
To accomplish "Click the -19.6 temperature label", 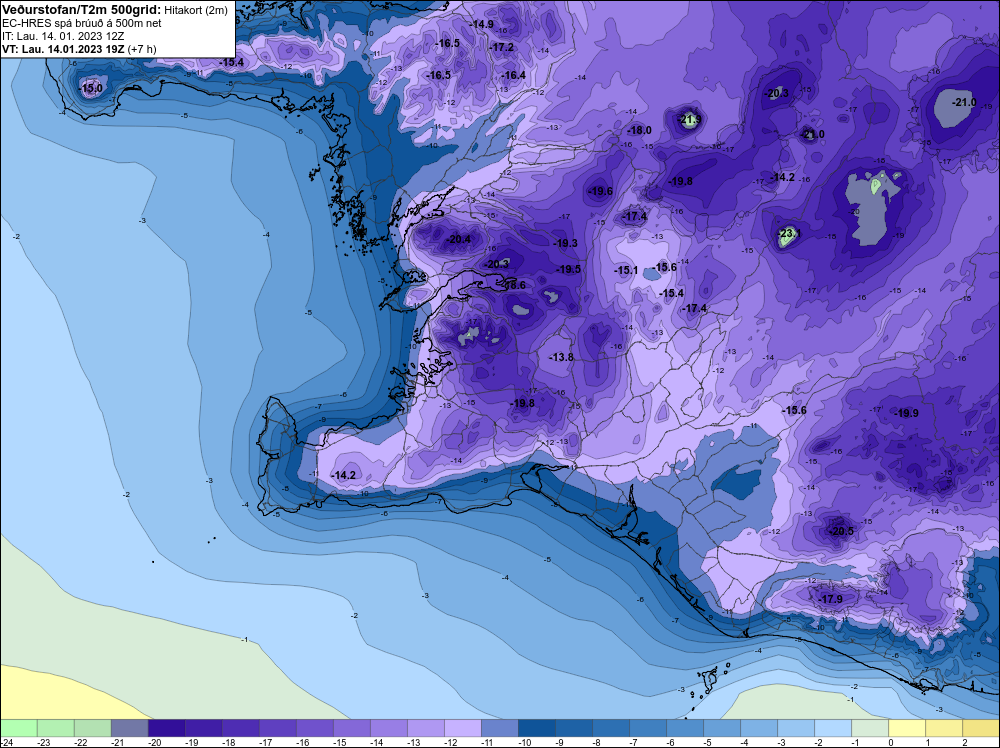I will (600, 191).
